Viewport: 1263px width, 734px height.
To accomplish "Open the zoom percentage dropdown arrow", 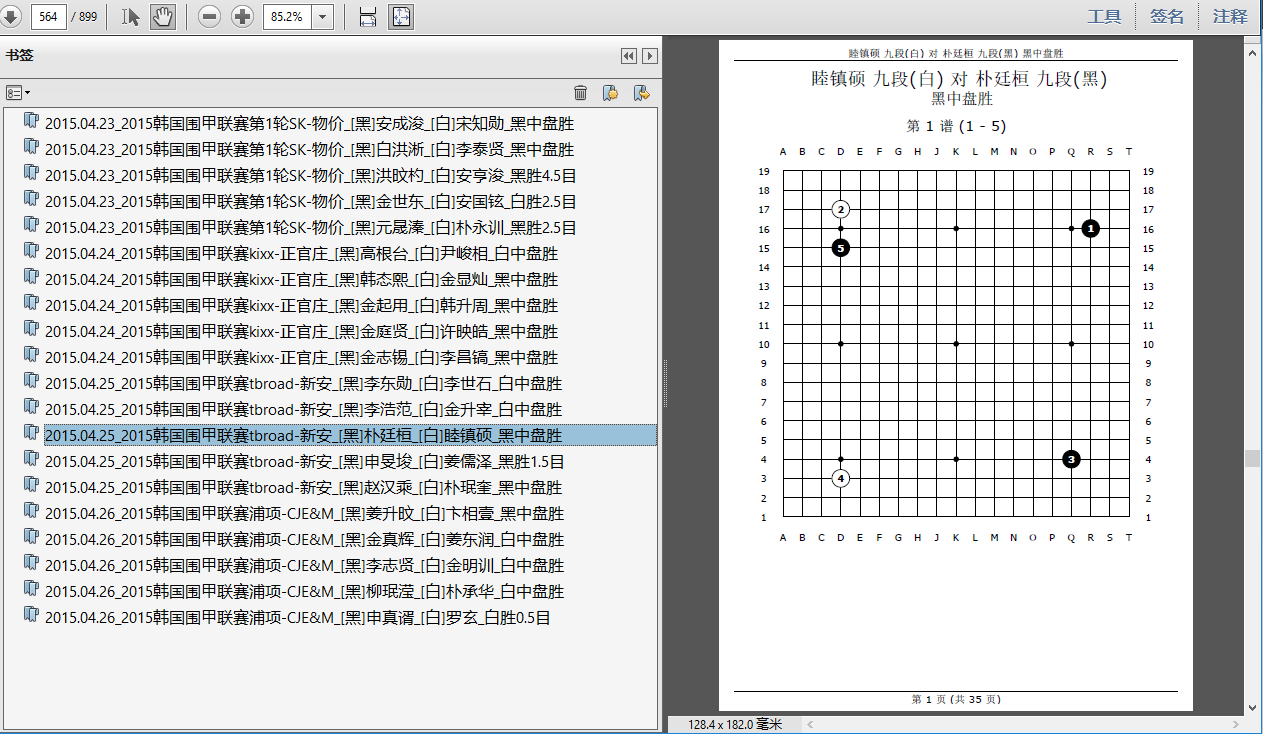I will pos(323,16).
